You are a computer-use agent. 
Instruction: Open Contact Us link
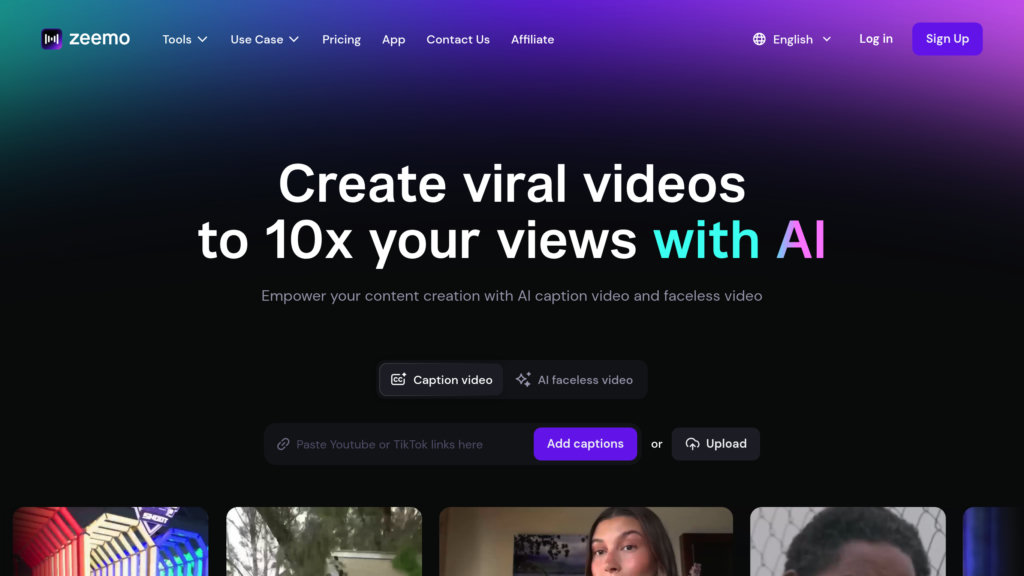458,39
